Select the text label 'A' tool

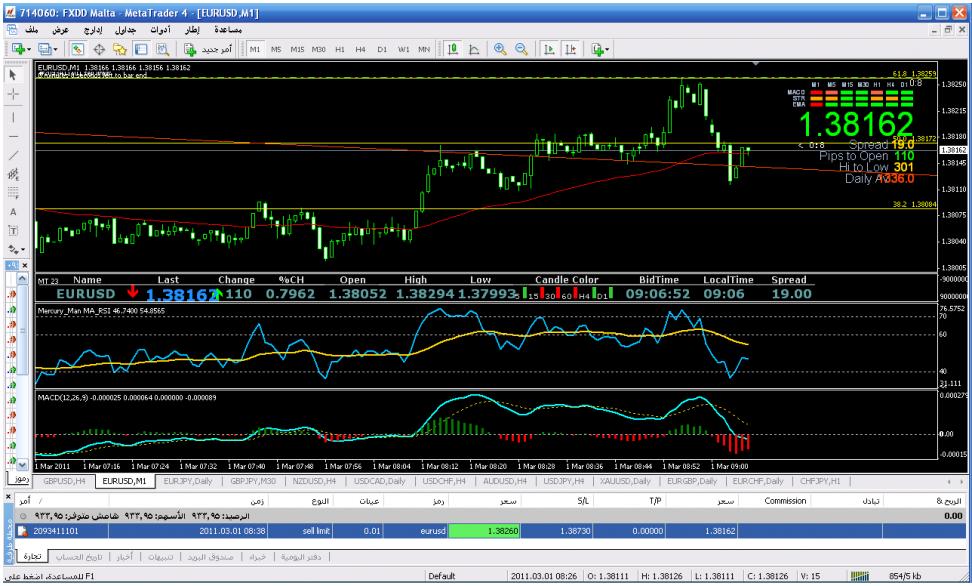14,212
